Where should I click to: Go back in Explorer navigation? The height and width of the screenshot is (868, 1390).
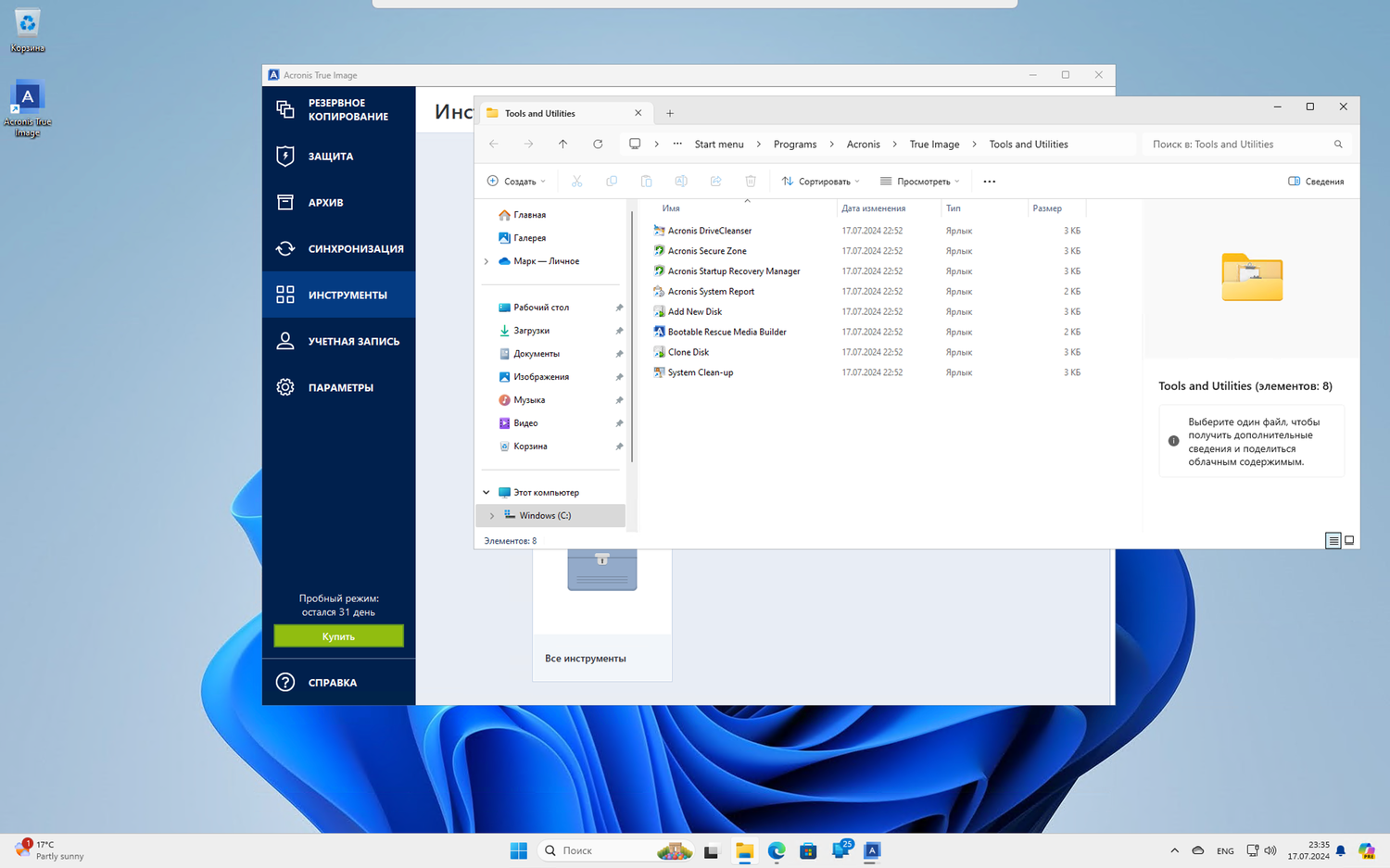(494, 145)
